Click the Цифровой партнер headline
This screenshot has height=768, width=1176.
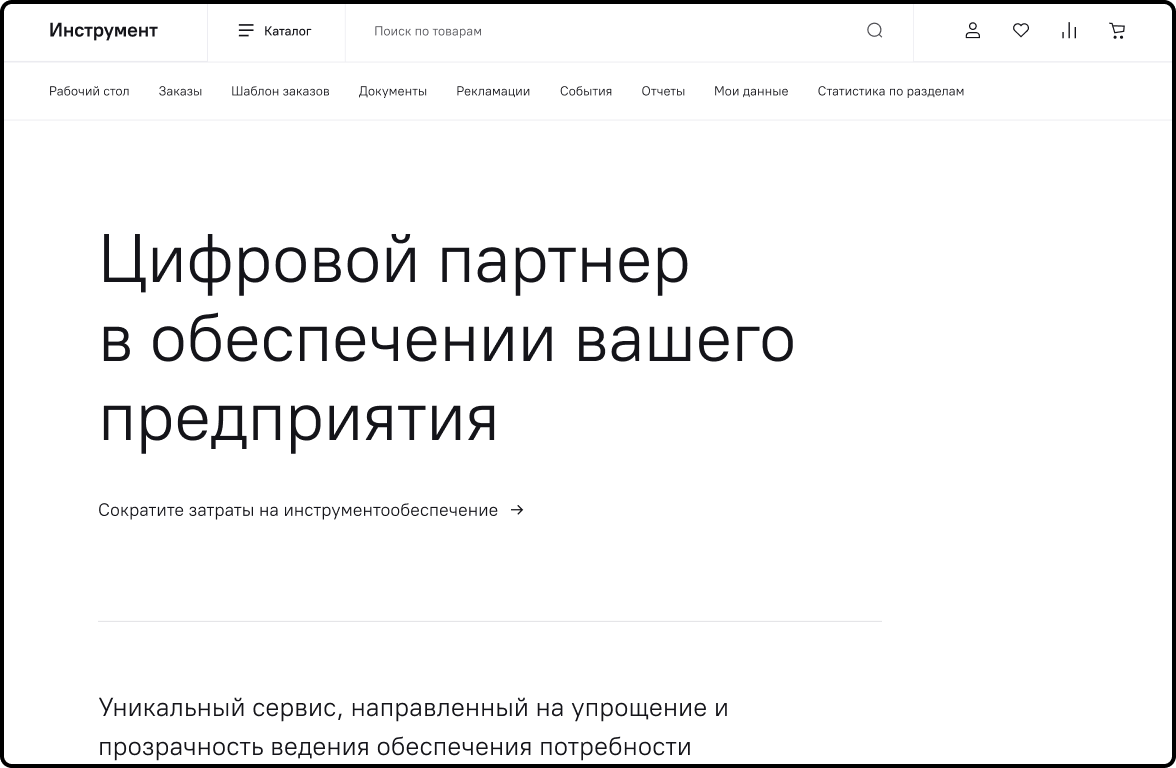pos(447,339)
